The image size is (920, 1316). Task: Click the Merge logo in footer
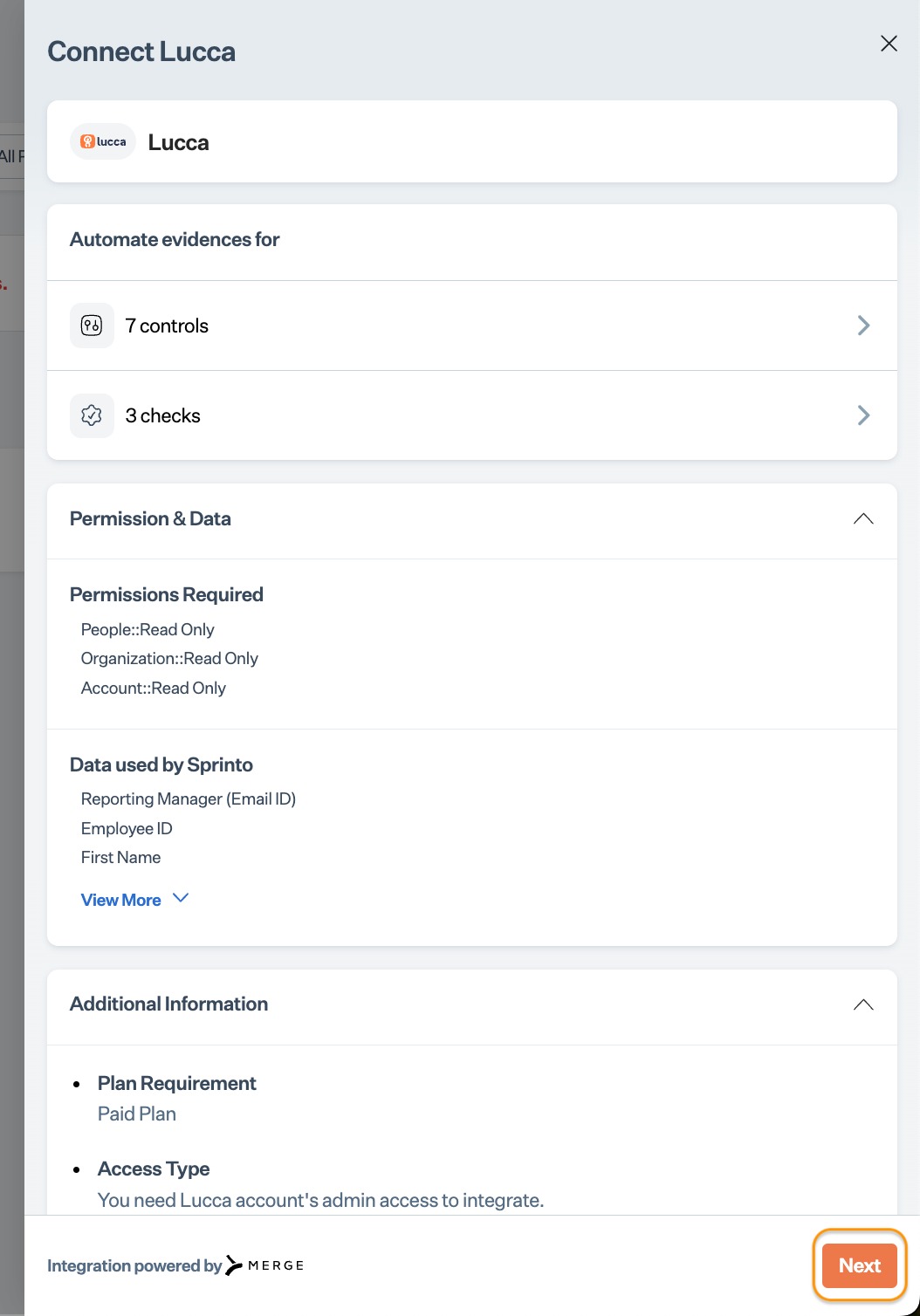click(x=264, y=1265)
